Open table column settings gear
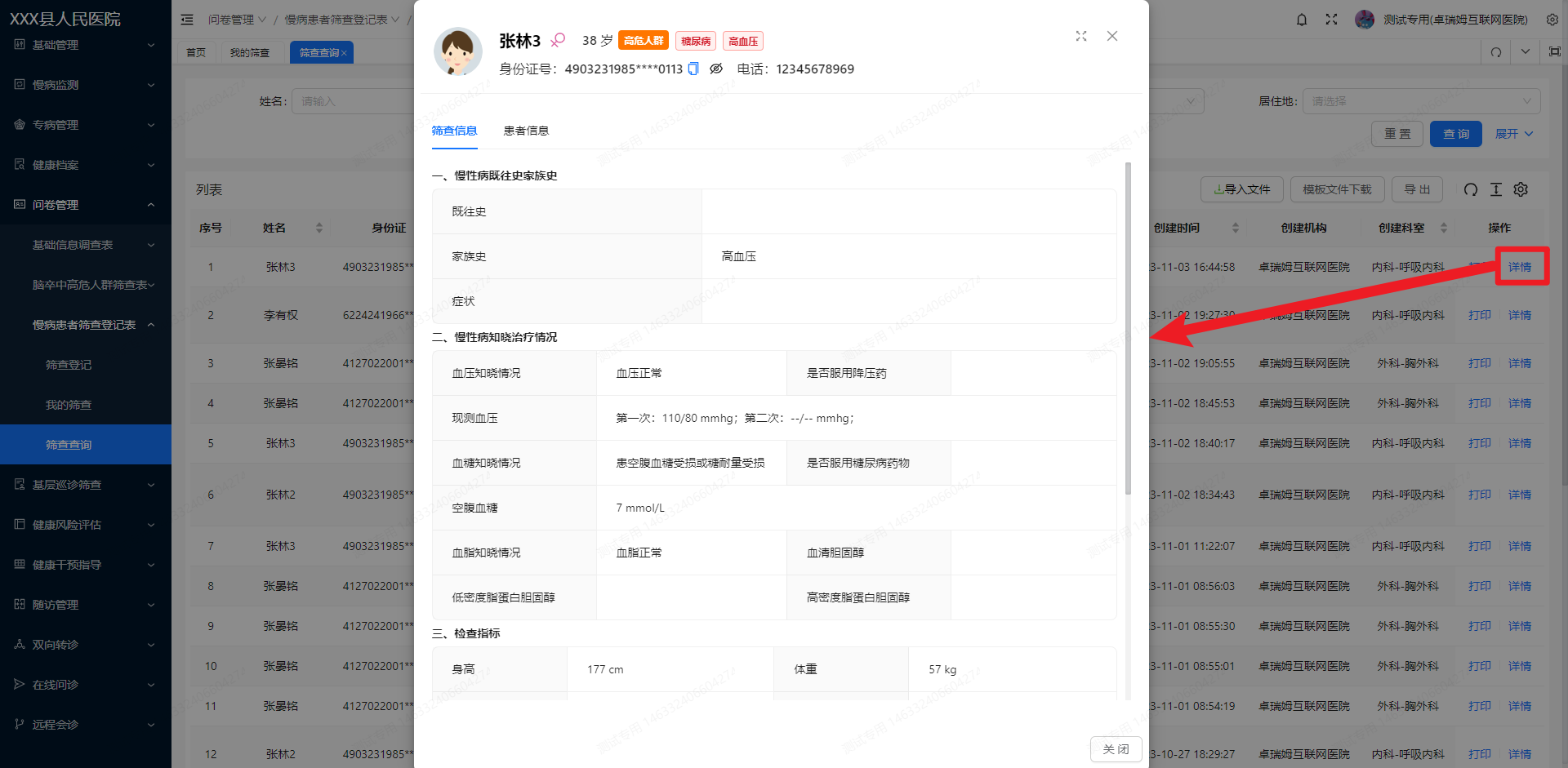Viewport: 1568px width, 768px height. pos(1521,189)
